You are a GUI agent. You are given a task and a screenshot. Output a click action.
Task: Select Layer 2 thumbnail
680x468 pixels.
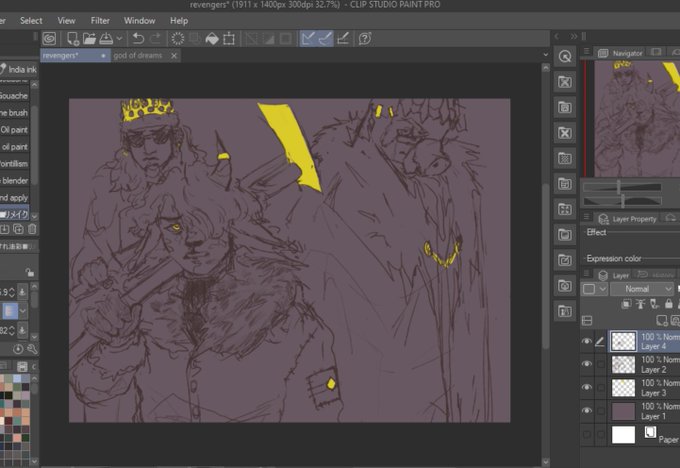pyautogui.click(x=623, y=364)
